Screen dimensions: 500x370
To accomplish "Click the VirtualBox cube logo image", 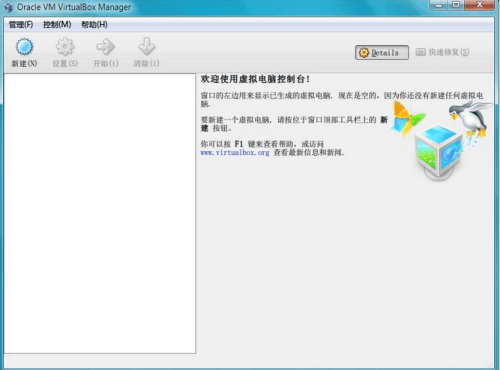I will tap(439, 153).
